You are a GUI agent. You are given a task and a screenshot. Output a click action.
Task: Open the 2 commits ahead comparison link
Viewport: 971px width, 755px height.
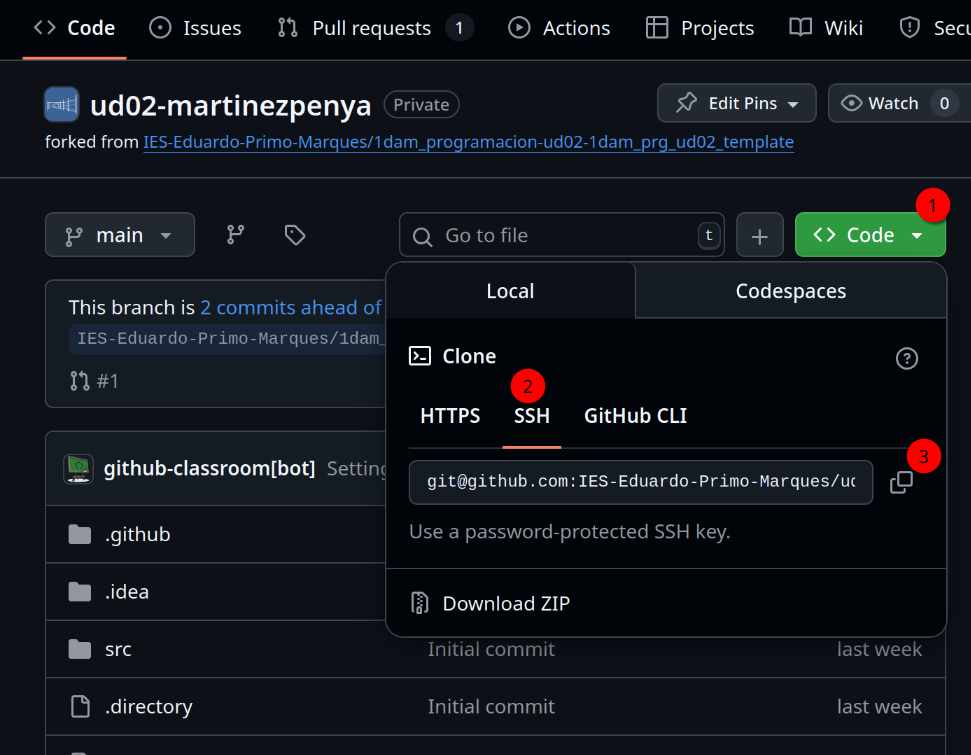(x=291, y=307)
